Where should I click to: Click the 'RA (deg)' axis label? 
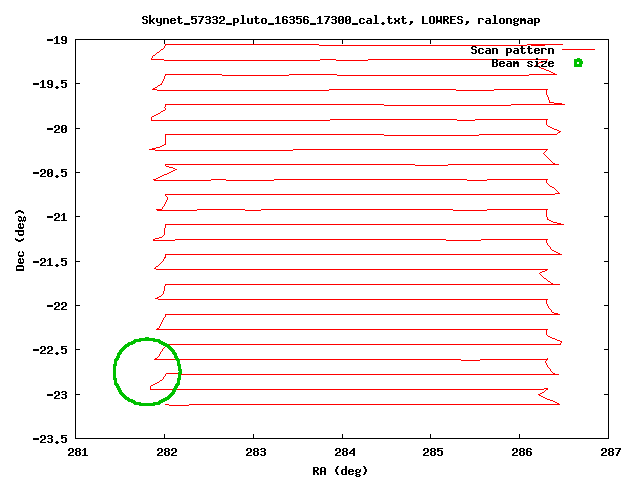340,471
